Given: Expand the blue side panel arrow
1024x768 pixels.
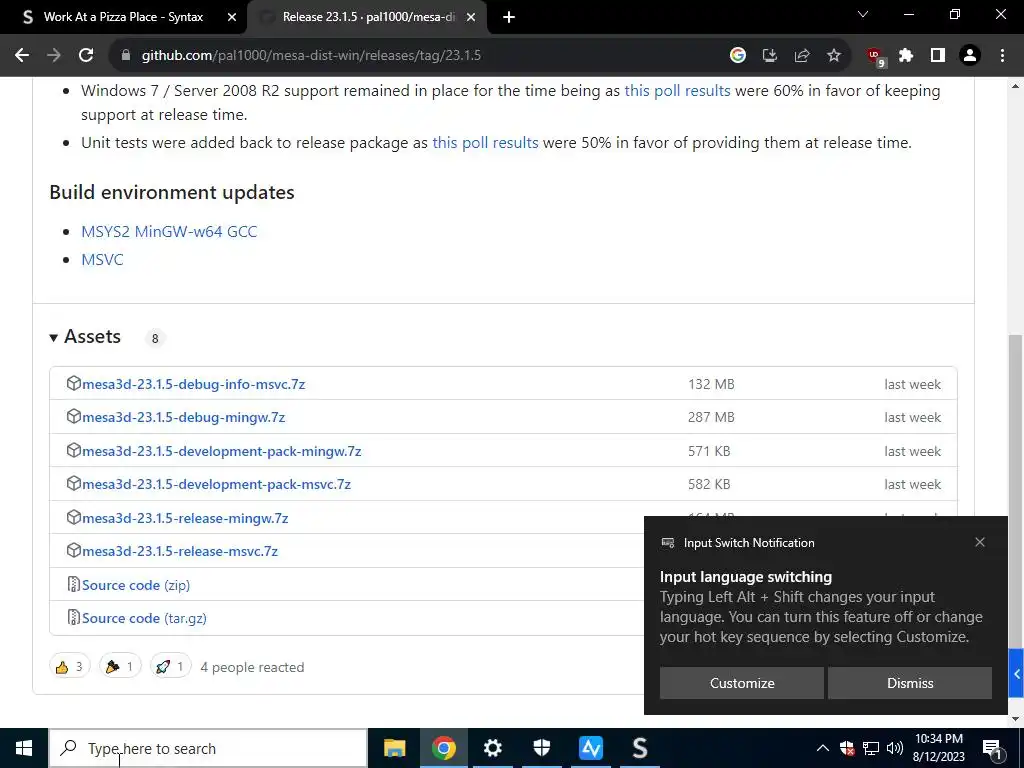Looking at the screenshot, I should point(1016,673).
